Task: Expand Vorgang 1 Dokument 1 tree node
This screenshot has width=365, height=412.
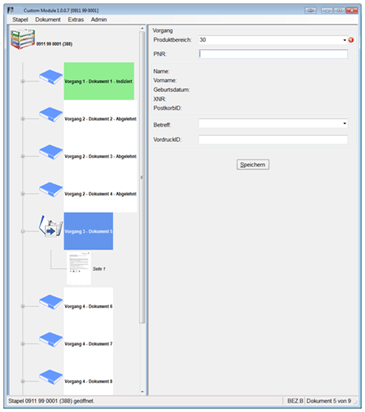Action: click(x=23, y=81)
